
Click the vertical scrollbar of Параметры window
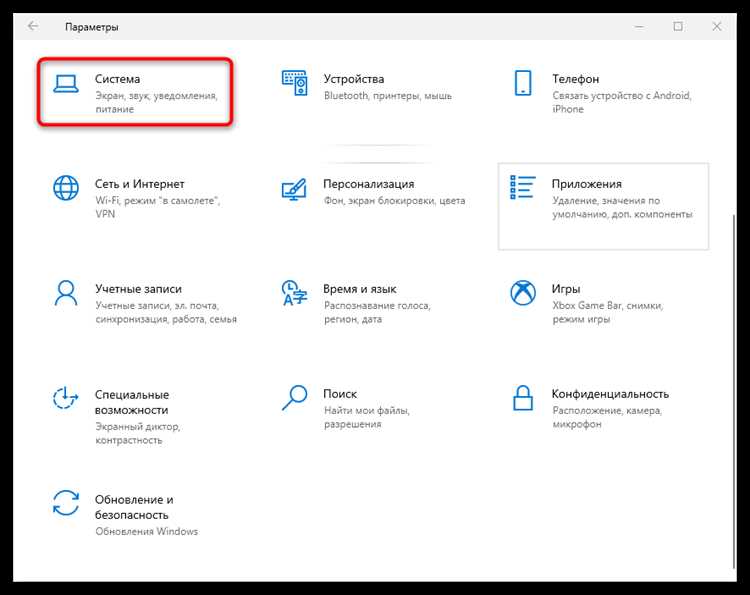pyautogui.click(x=734, y=391)
